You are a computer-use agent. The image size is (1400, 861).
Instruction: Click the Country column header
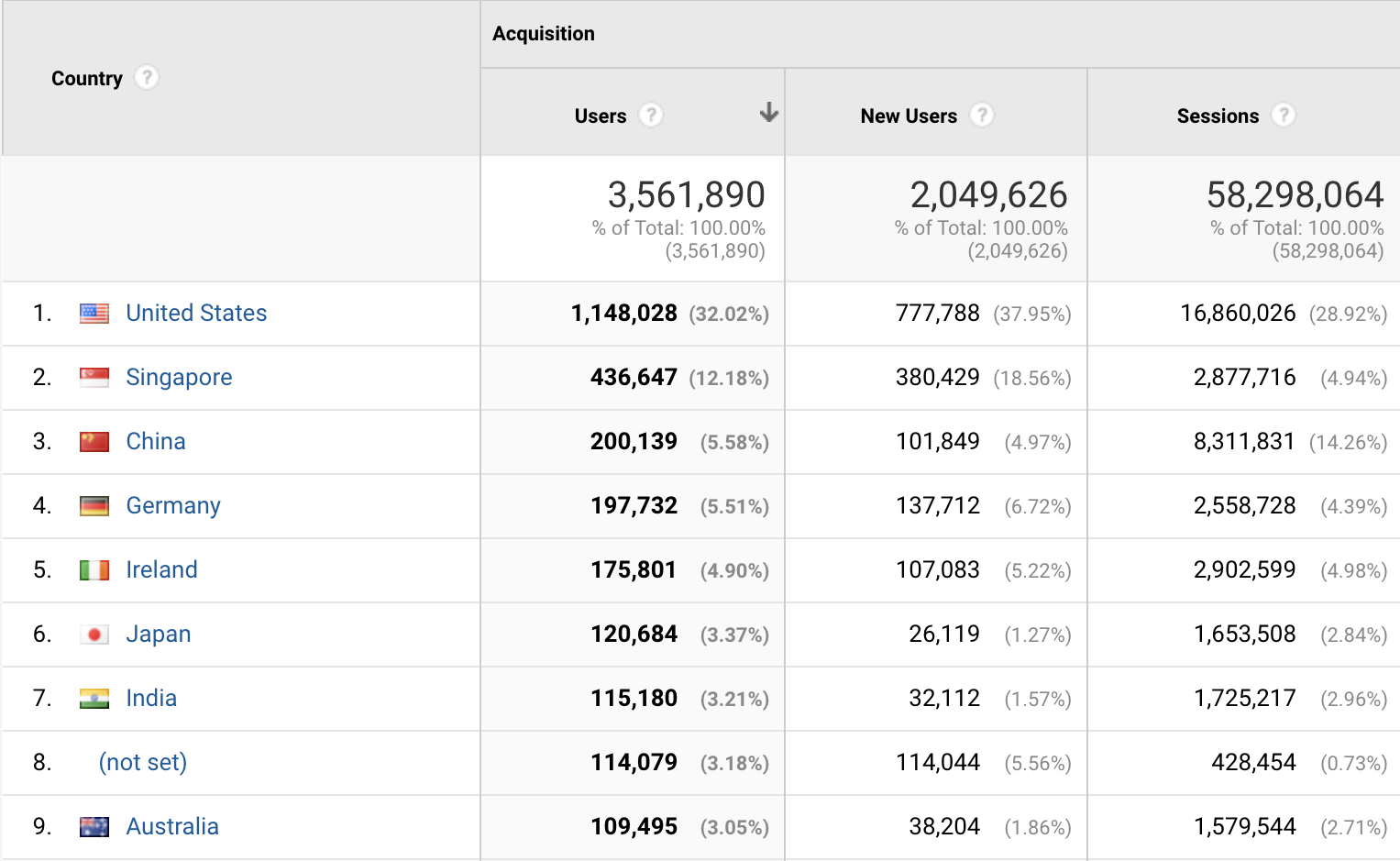pos(87,78)
